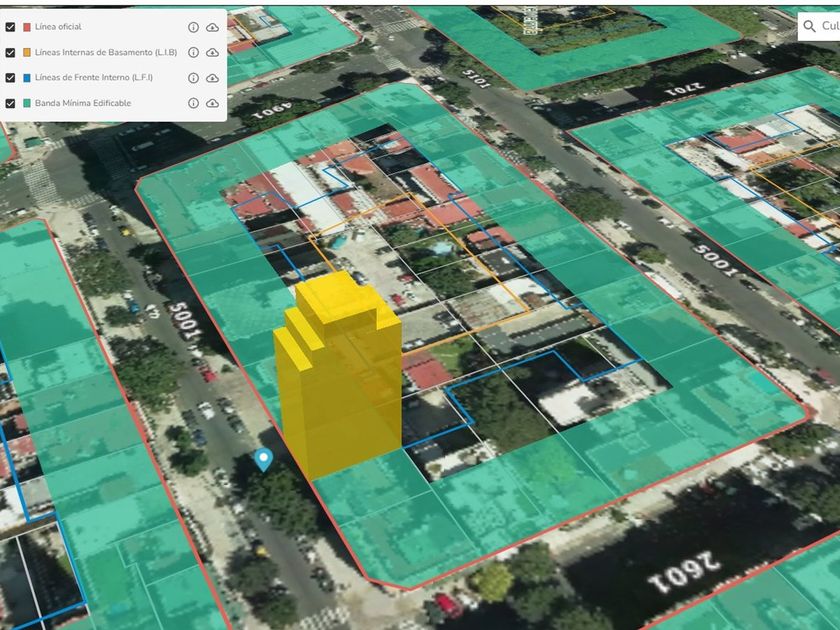
Task: Download Líneas de Frente Interno layer
Action: pyautogui.click(x=213, y=78)
